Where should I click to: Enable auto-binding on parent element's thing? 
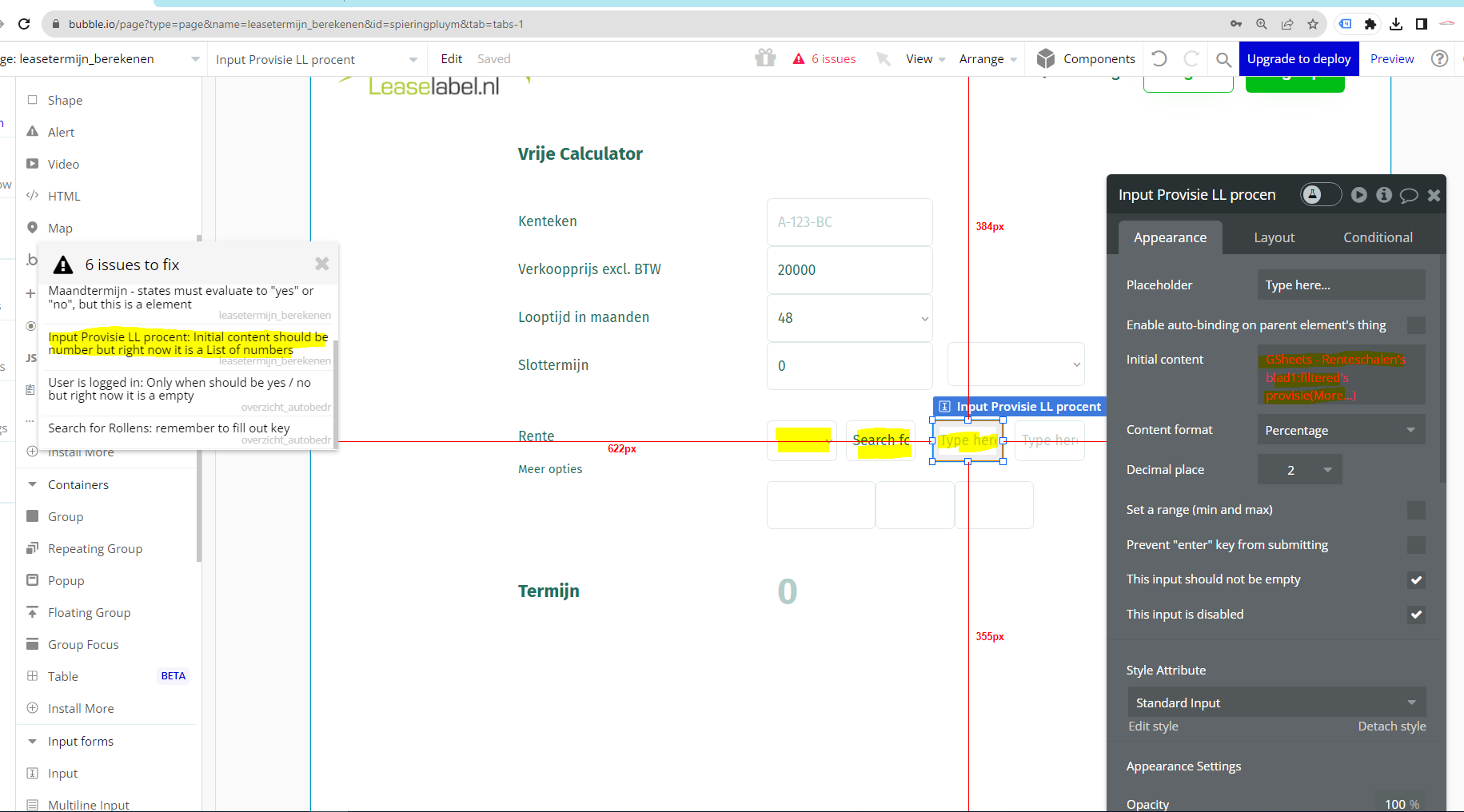coord(1416,325)
